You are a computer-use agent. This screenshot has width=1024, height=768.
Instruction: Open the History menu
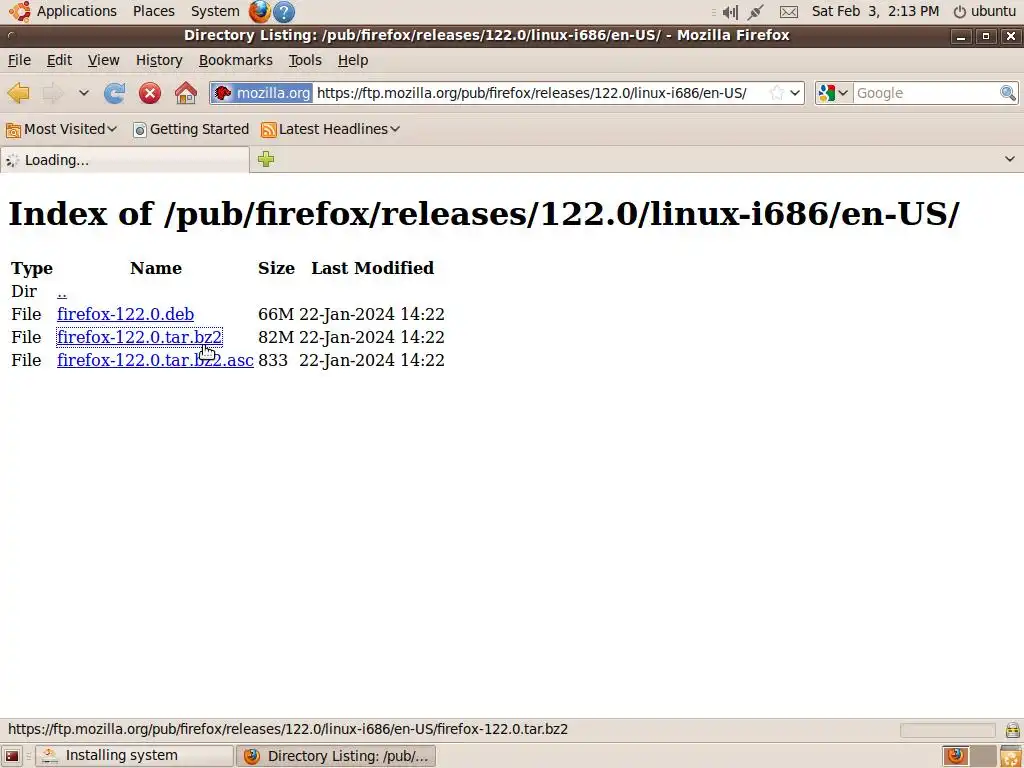coord(159,60)
